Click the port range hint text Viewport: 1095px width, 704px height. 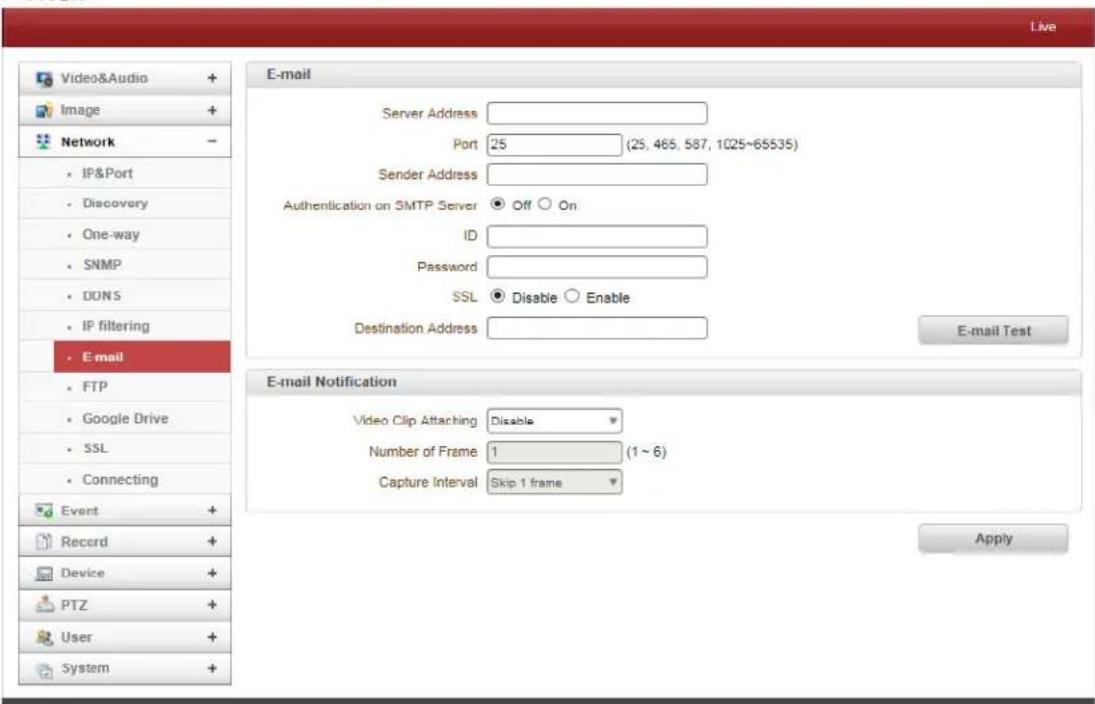point(712,145)
